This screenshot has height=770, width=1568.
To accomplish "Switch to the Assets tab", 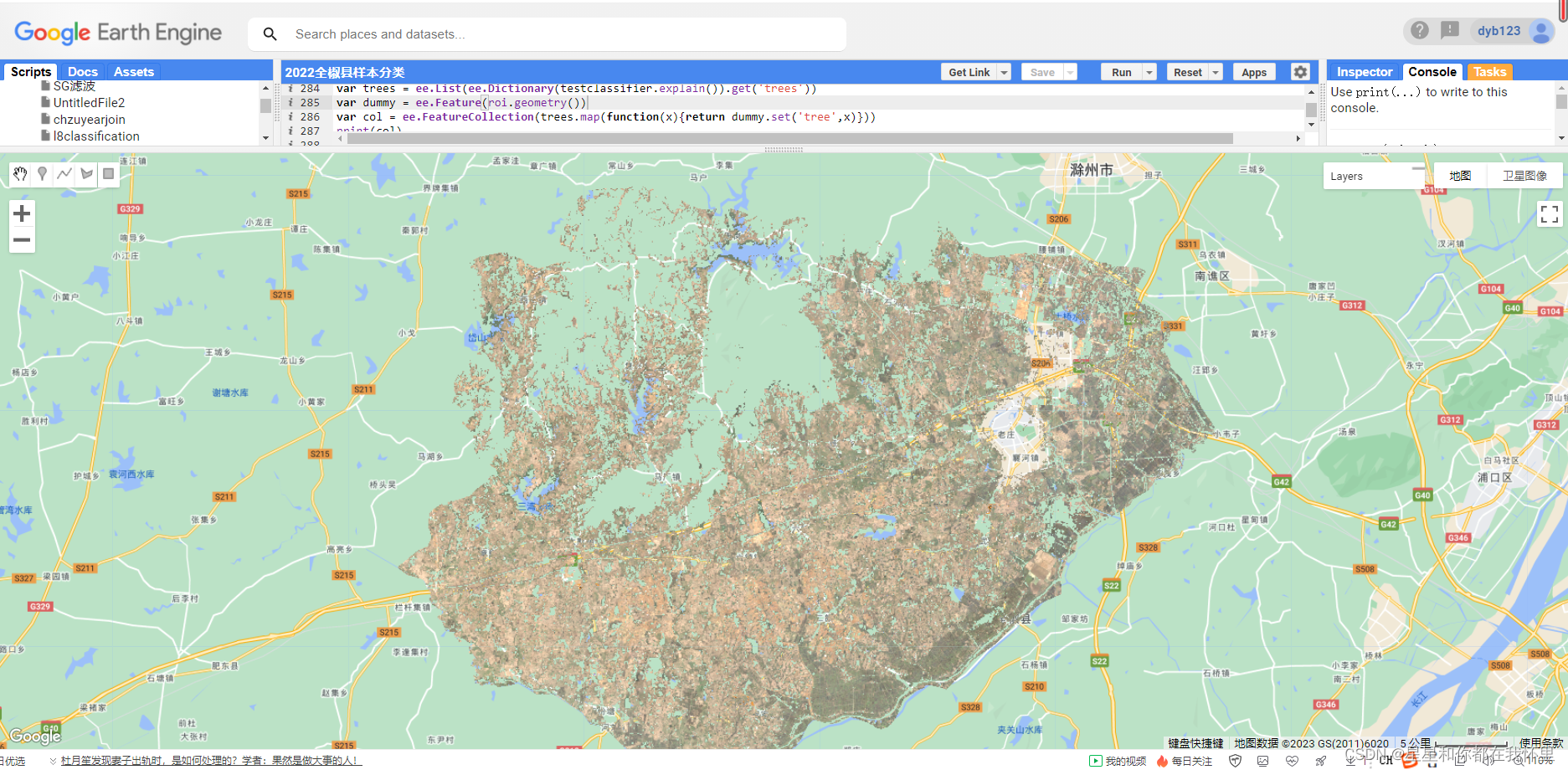I will (134, 72).
